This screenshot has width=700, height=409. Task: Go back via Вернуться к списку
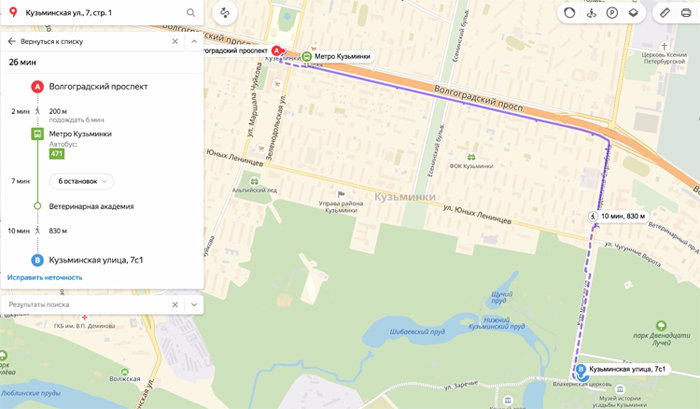tap(46, 42)
